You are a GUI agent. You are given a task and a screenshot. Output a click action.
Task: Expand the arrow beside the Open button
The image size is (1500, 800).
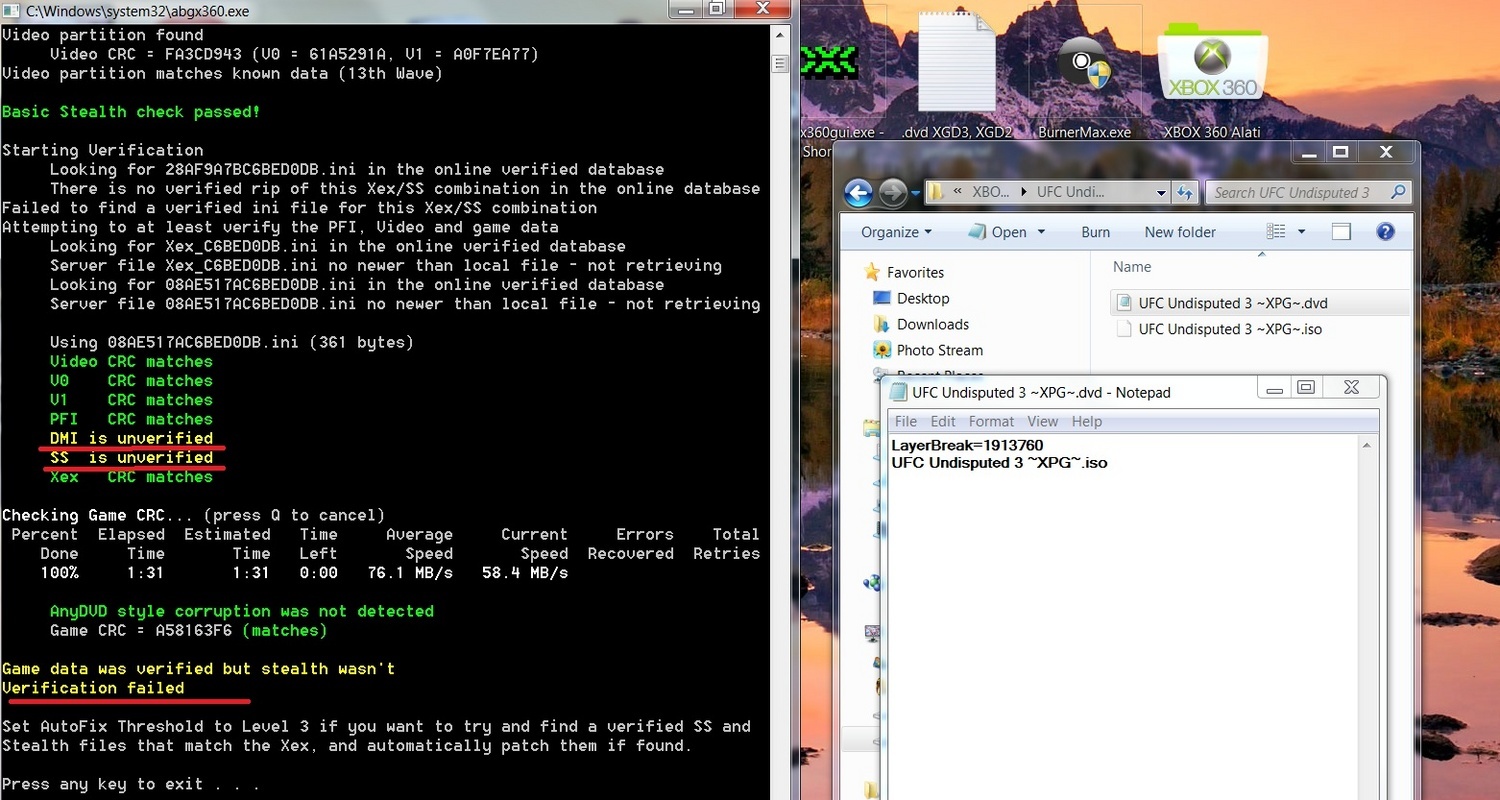(x=1041, y=232)
